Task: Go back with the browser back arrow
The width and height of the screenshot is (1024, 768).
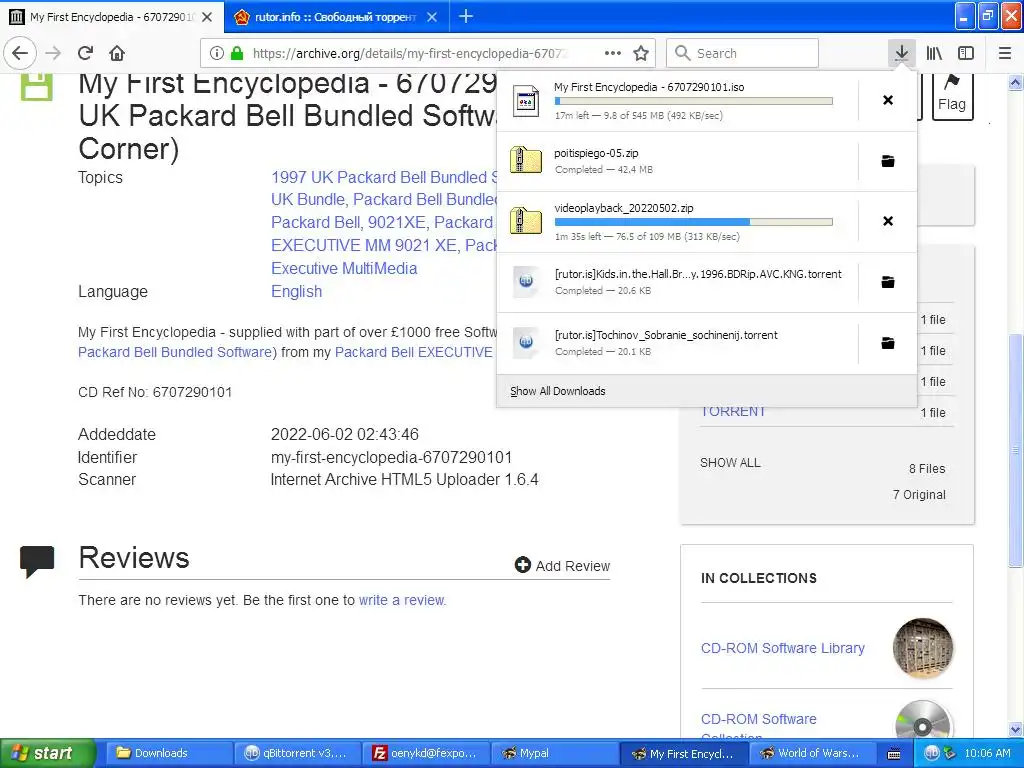Action: [20, 53]
